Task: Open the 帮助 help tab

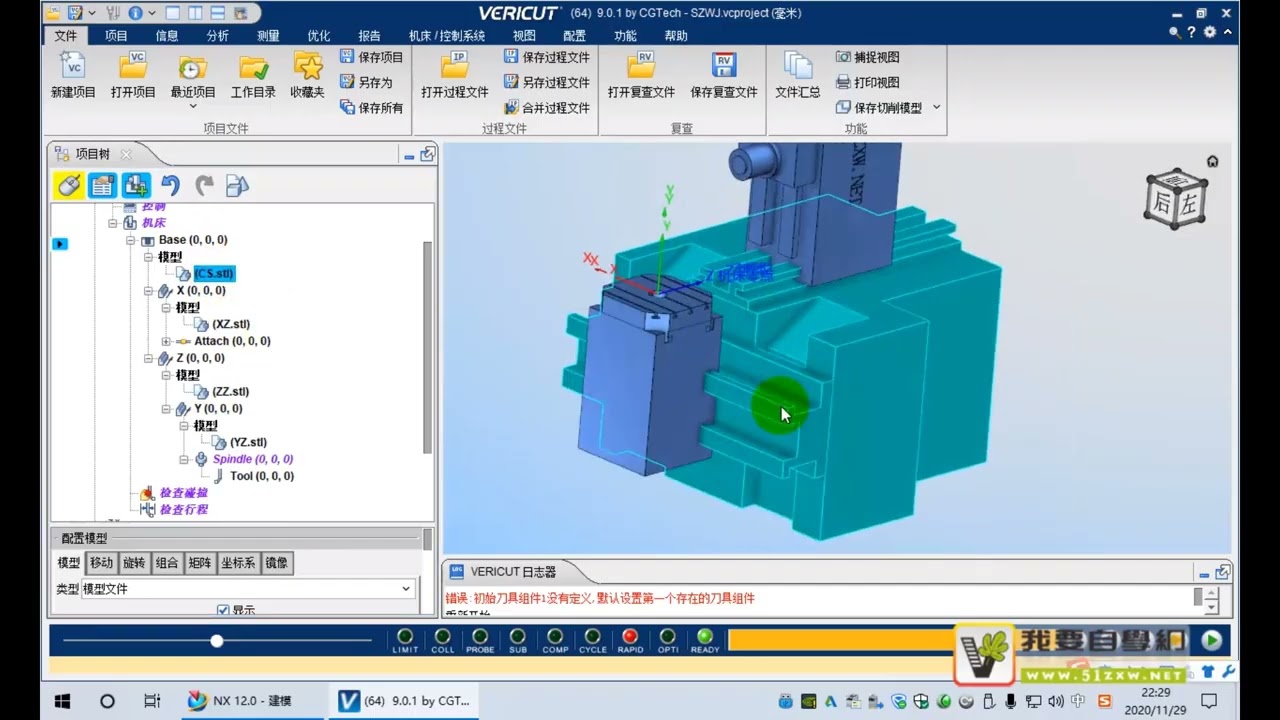Action: point(676,35)
